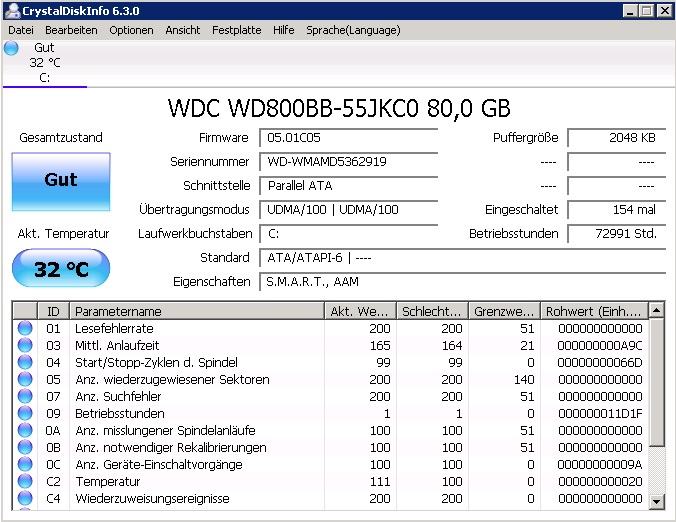Click the Seriennummer field WD-WMAMD5362919

(349, 162)
